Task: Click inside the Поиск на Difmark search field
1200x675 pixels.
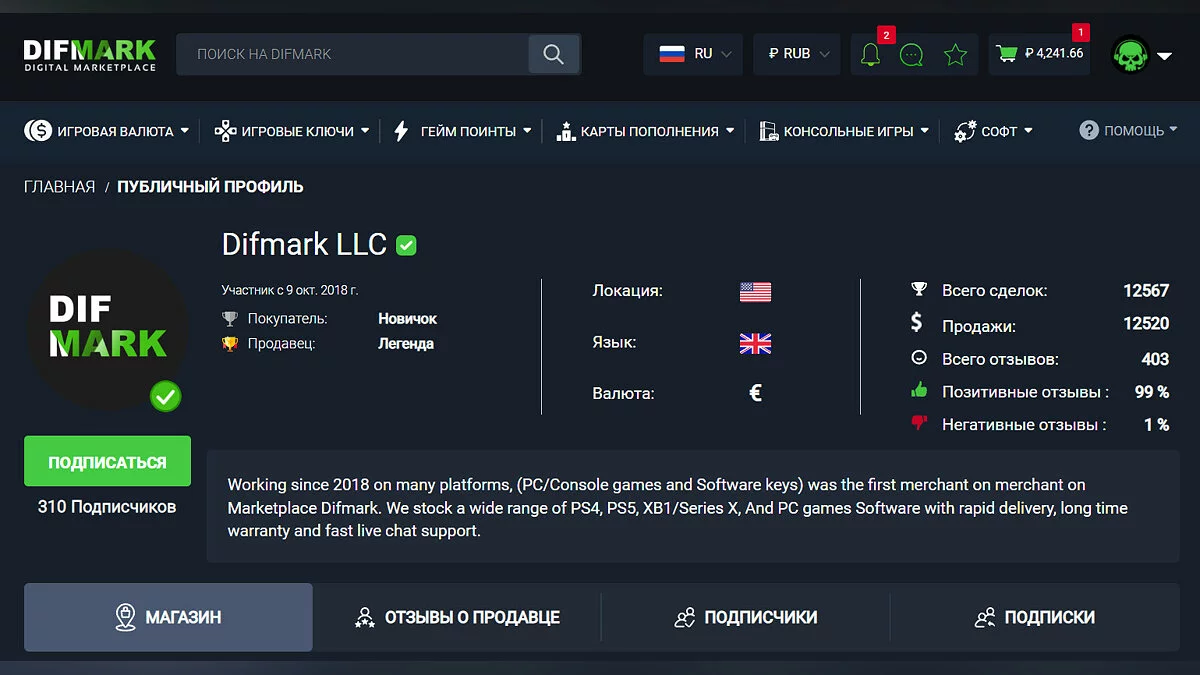Action: click(x=352, y=54)
